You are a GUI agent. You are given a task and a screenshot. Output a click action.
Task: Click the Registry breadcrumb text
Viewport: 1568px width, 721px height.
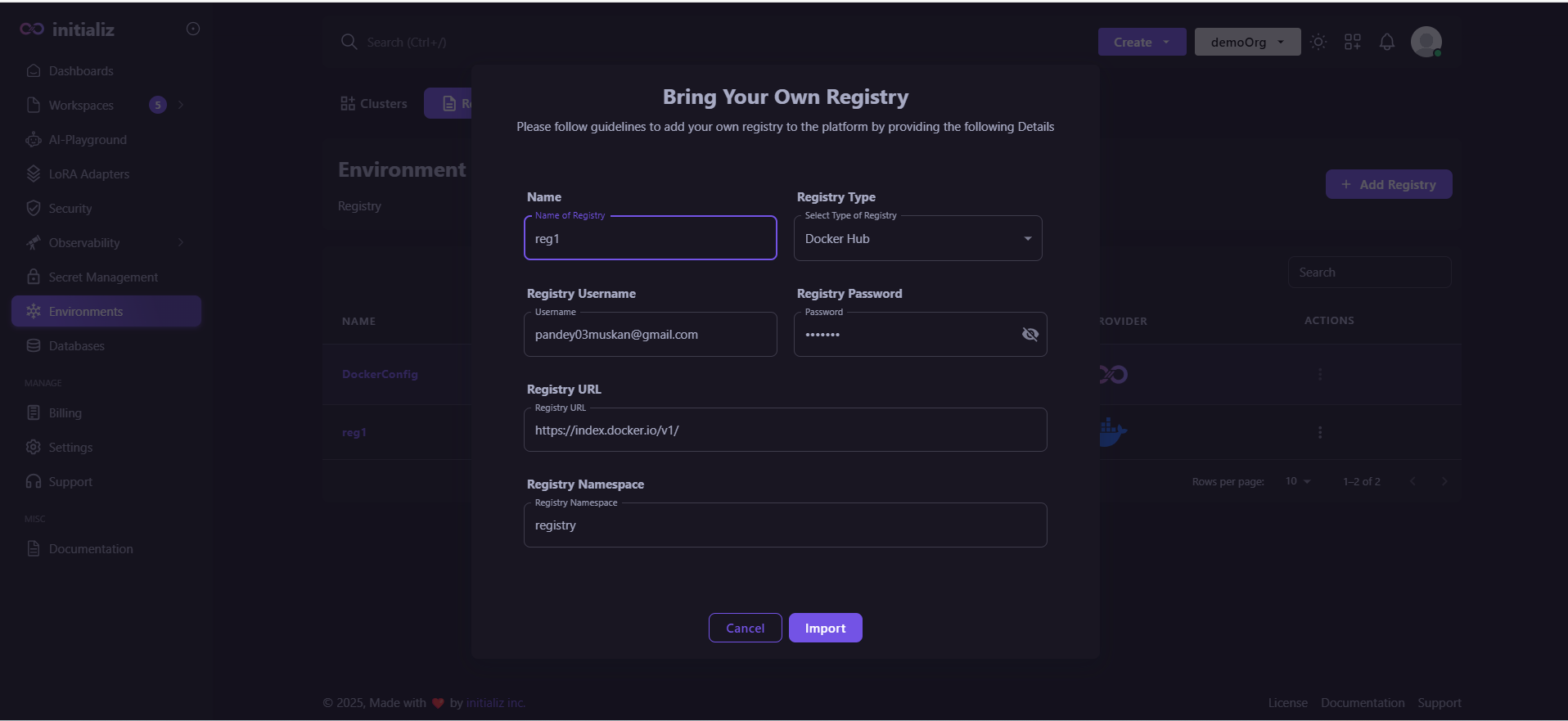(359, 206)
